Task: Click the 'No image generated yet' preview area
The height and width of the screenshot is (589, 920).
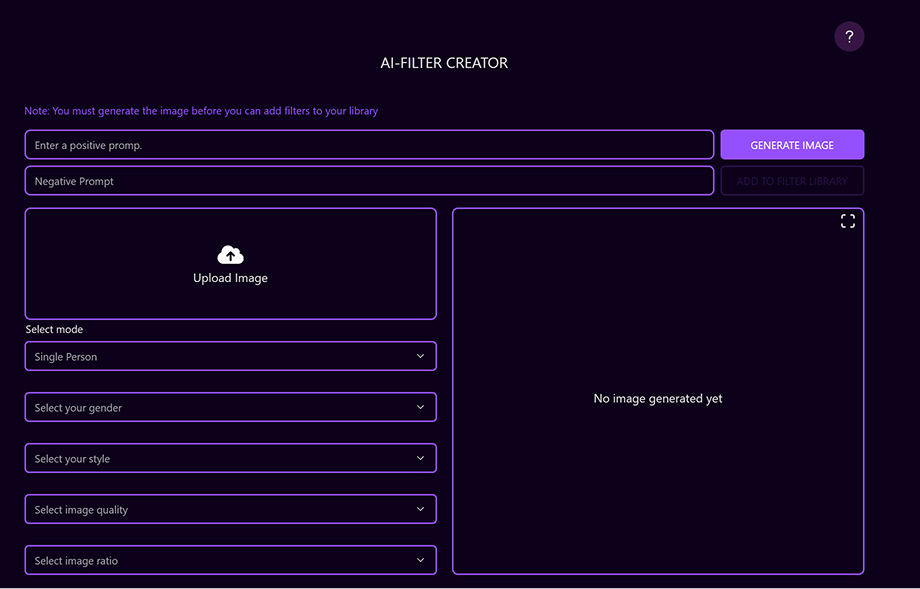Action: [x=657, y=399]
